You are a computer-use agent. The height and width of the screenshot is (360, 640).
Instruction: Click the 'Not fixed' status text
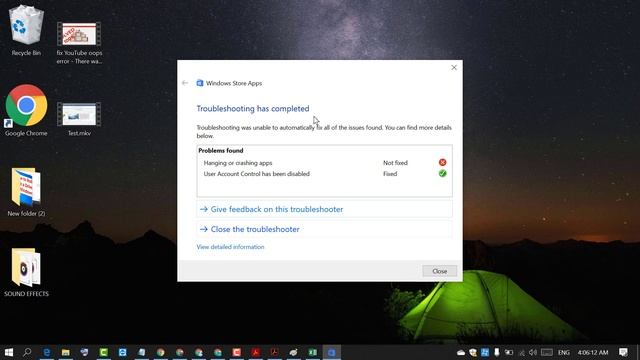(395, 162)
